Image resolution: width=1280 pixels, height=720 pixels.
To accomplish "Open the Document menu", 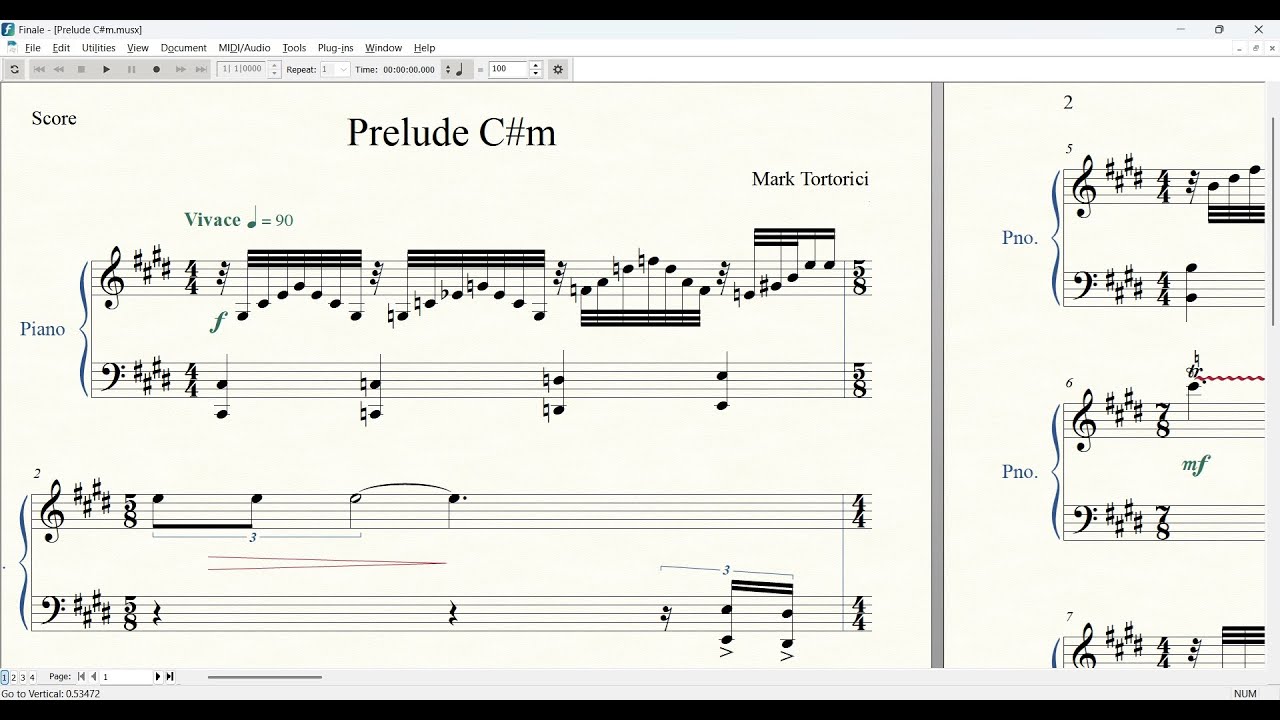I will [x=184, y=48].
